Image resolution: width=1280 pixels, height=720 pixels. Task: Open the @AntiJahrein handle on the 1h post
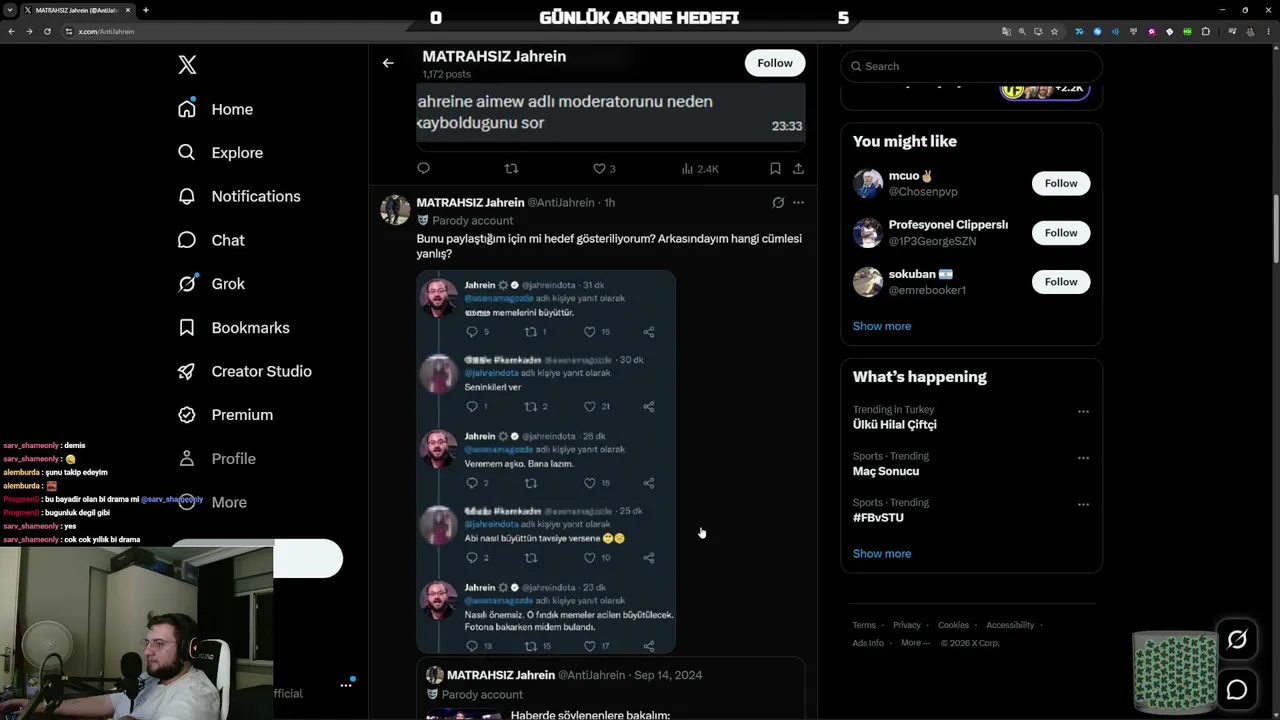pos(561,203)
